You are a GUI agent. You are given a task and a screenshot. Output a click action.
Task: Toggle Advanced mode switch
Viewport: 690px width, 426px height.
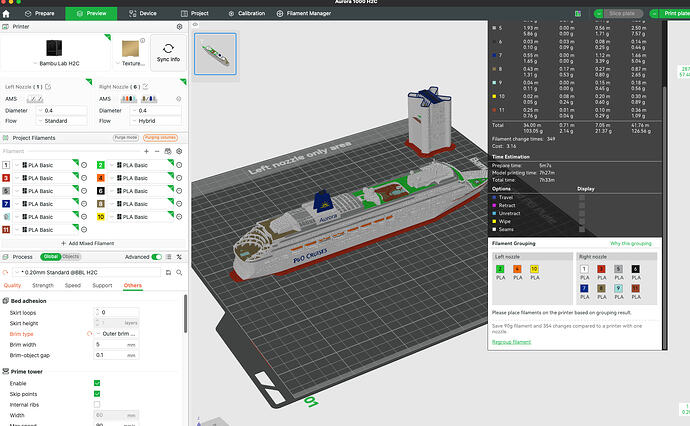tap(156, 257)
